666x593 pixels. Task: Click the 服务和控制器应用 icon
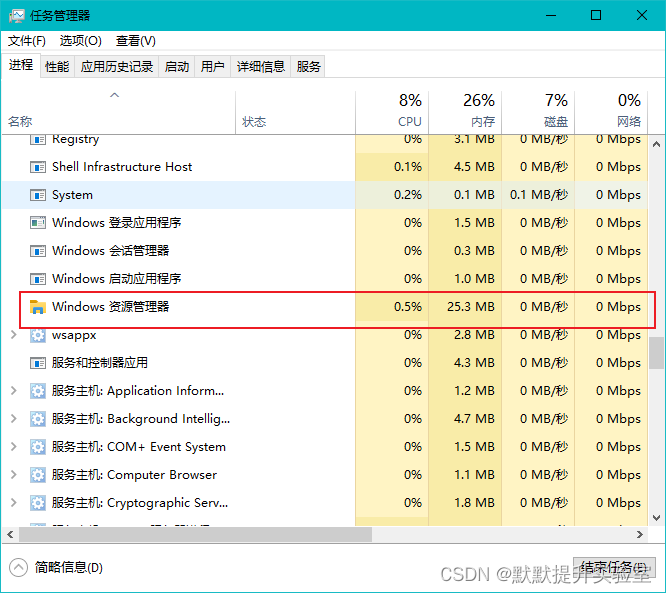[x=38, y=363]
